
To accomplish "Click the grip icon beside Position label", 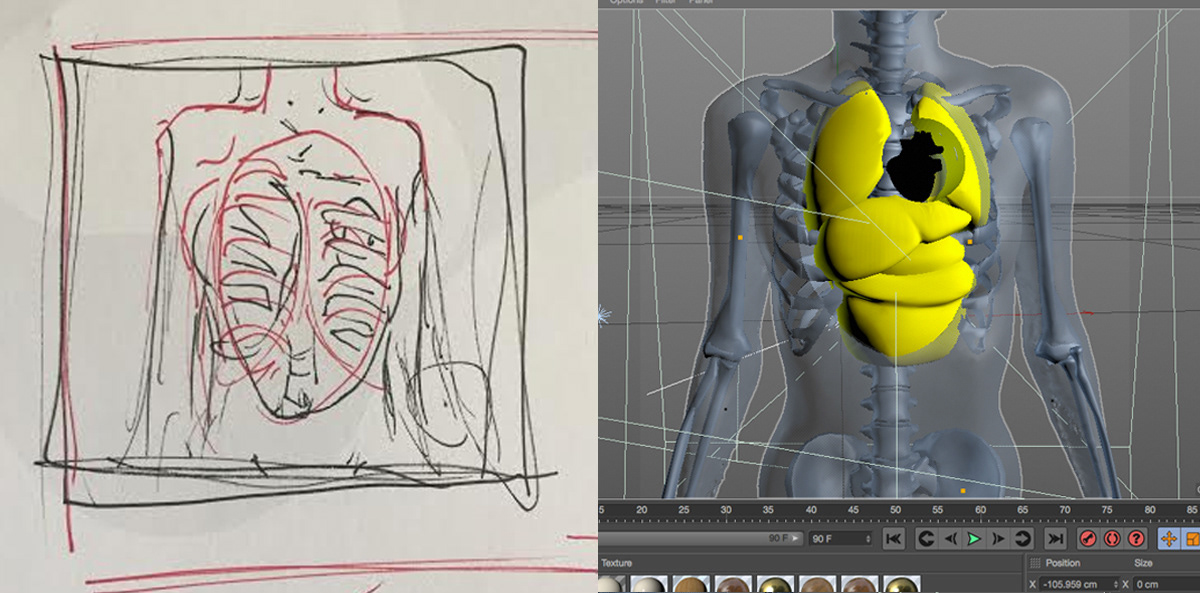I will tap(1034, 563).
